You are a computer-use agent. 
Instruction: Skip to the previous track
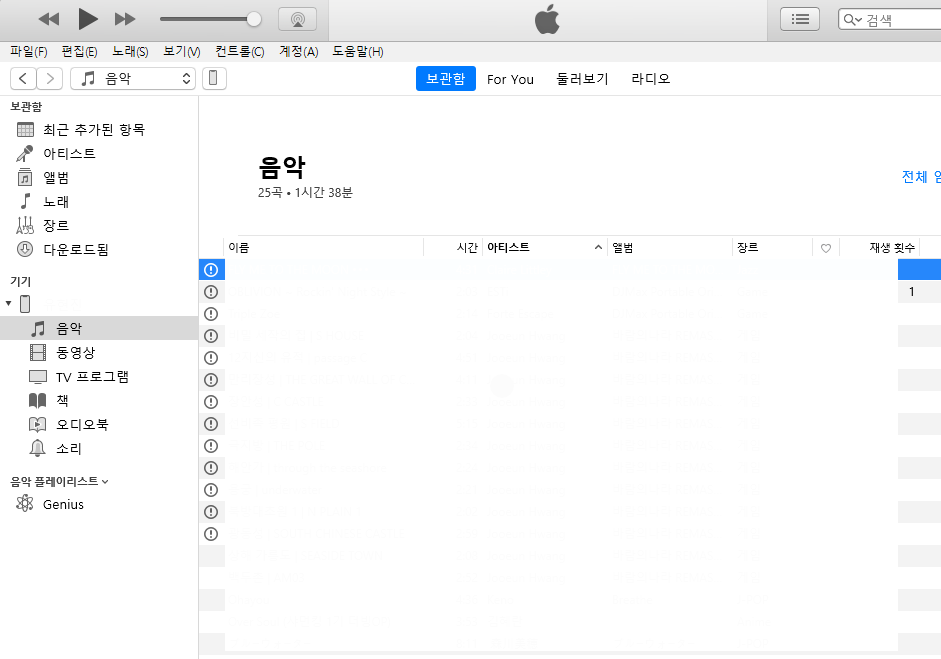pos(49,19)
